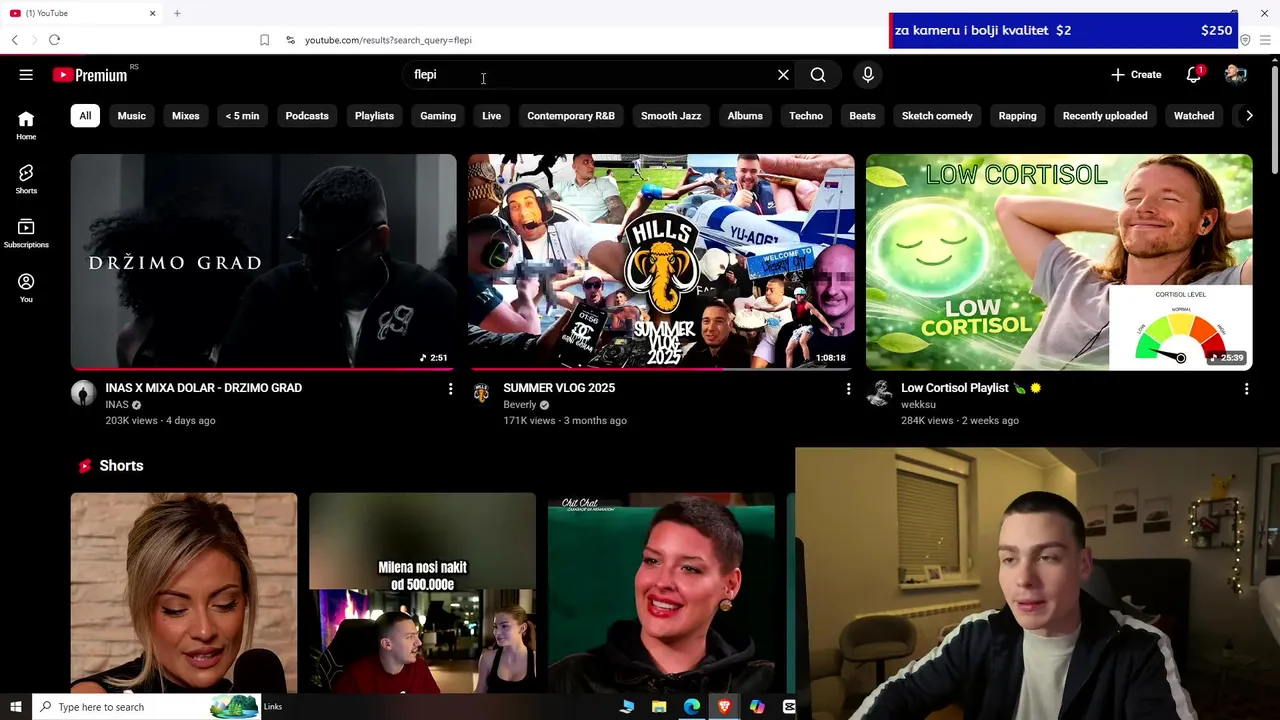Image resolution: width=1280 pixels, height=720 pixels.
Task: Click the magnifier search button
Action: (818, 75)
